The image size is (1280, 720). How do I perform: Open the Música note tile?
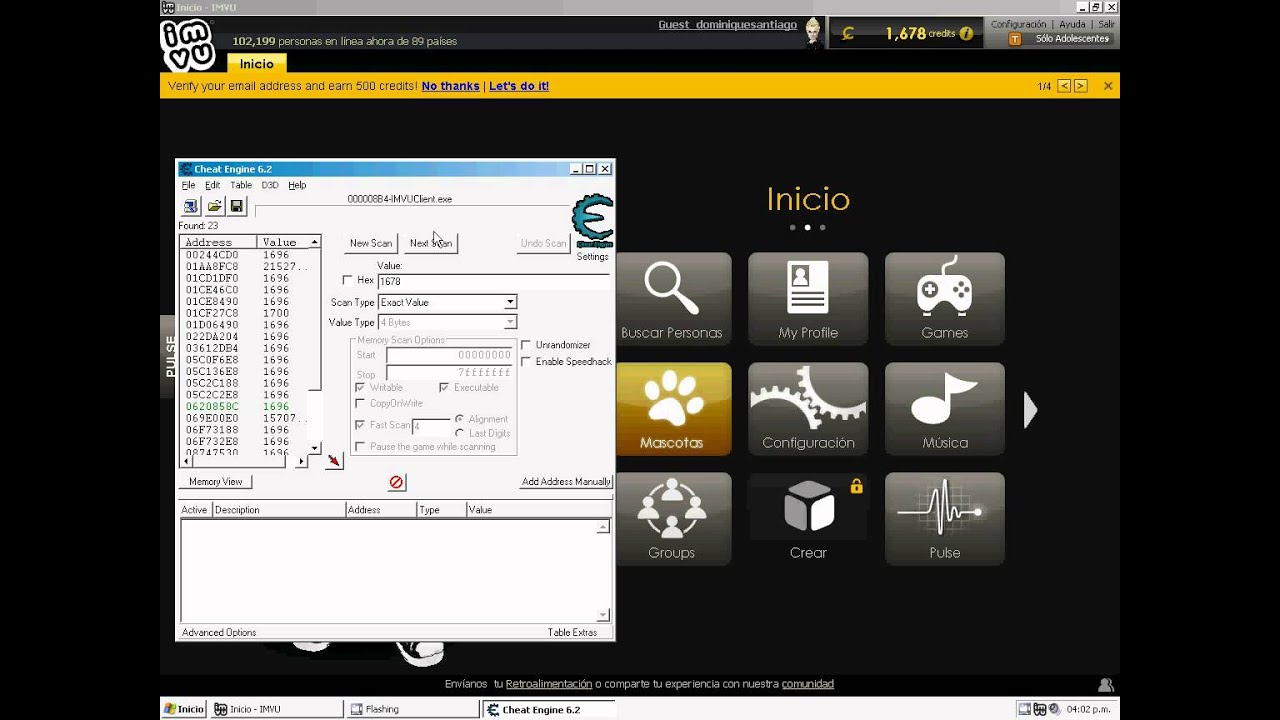945,409
